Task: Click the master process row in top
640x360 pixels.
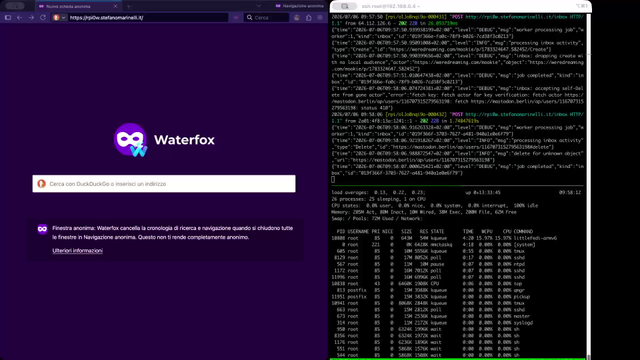Action: 431,316
